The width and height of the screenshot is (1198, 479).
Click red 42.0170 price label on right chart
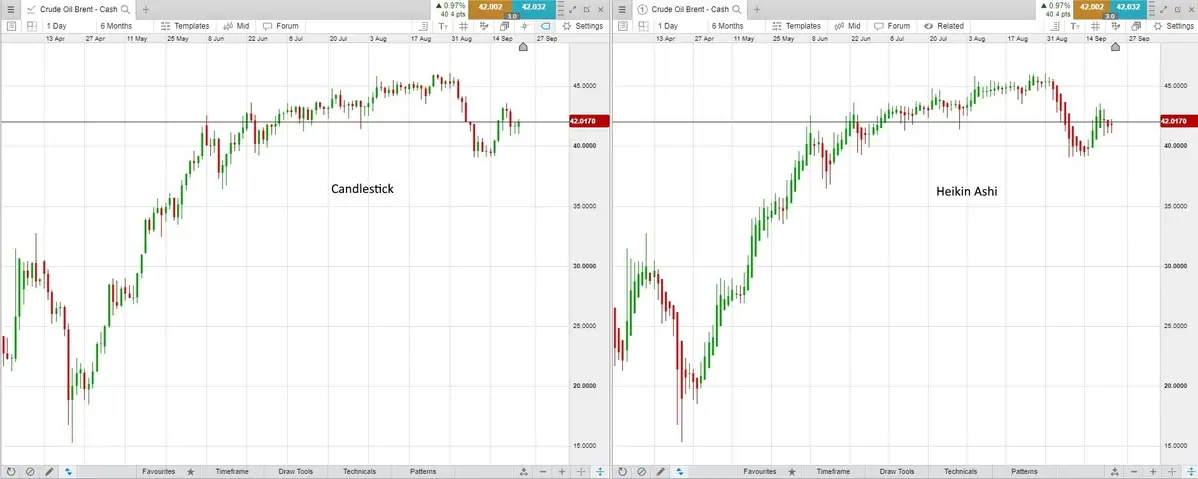click(1174, 121)
